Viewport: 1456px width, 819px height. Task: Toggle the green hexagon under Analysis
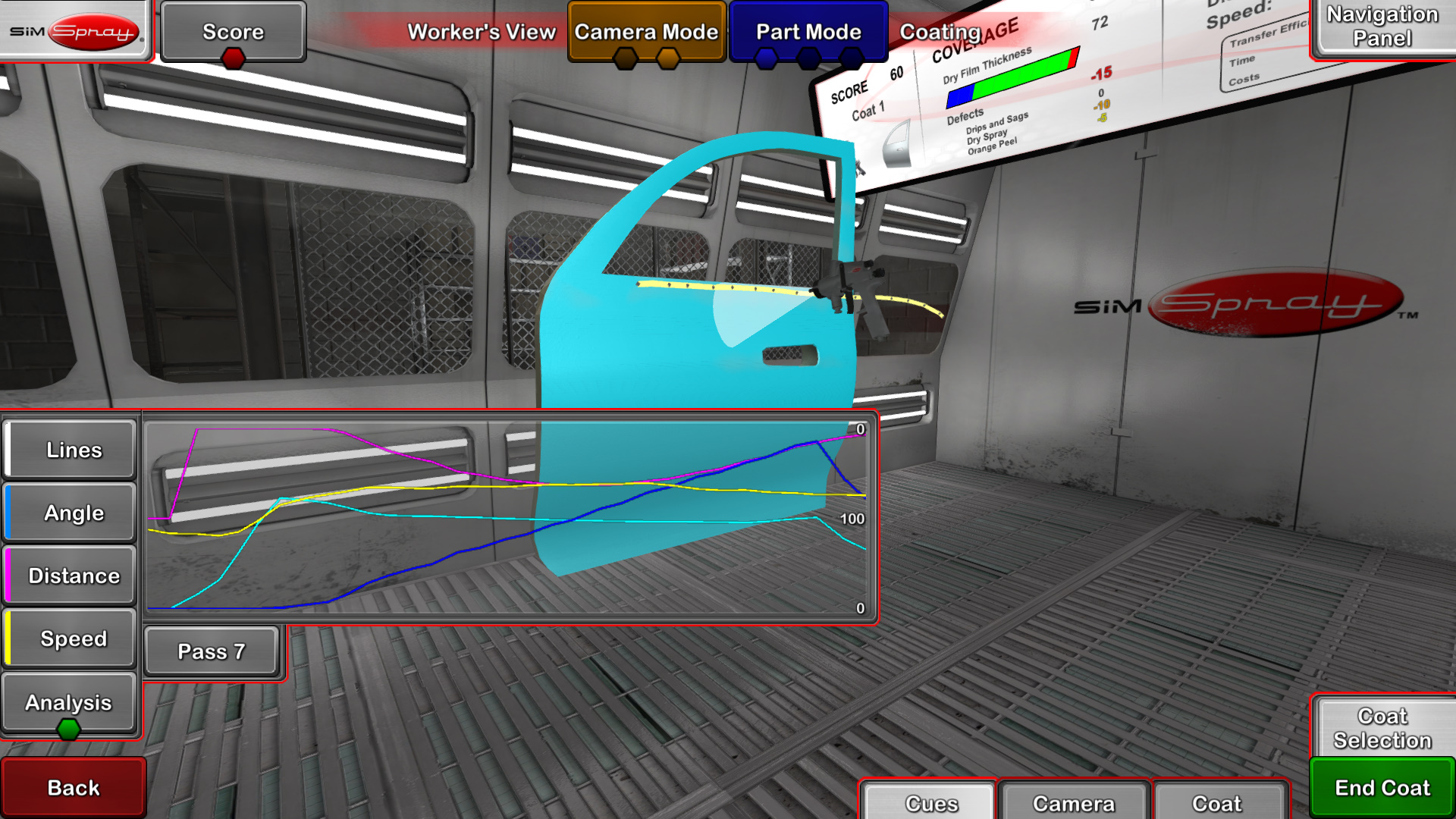68,730
